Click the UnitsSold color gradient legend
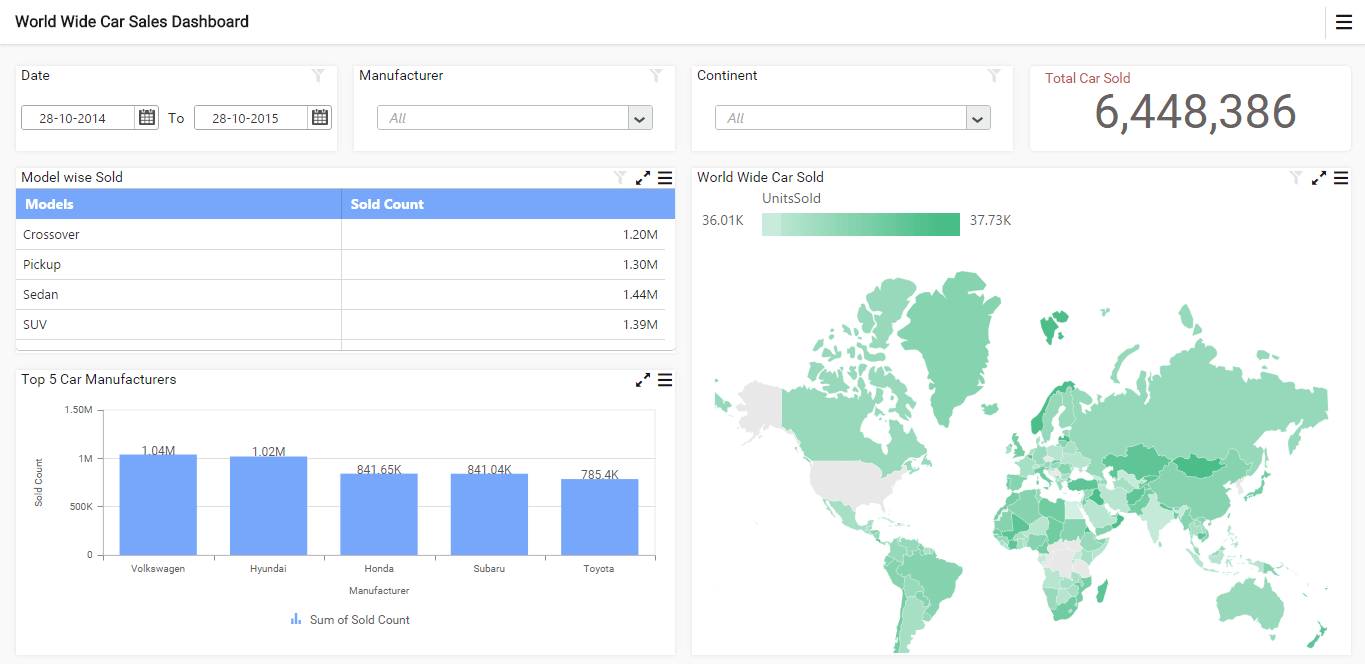 tap(860, 224)
